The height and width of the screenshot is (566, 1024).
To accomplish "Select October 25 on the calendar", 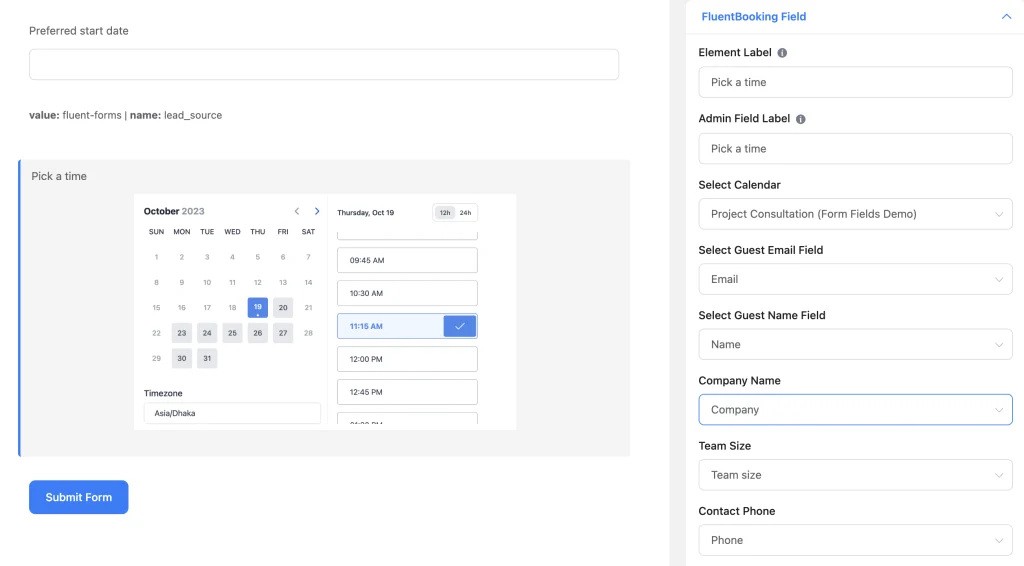I will [x=232, y=333].
